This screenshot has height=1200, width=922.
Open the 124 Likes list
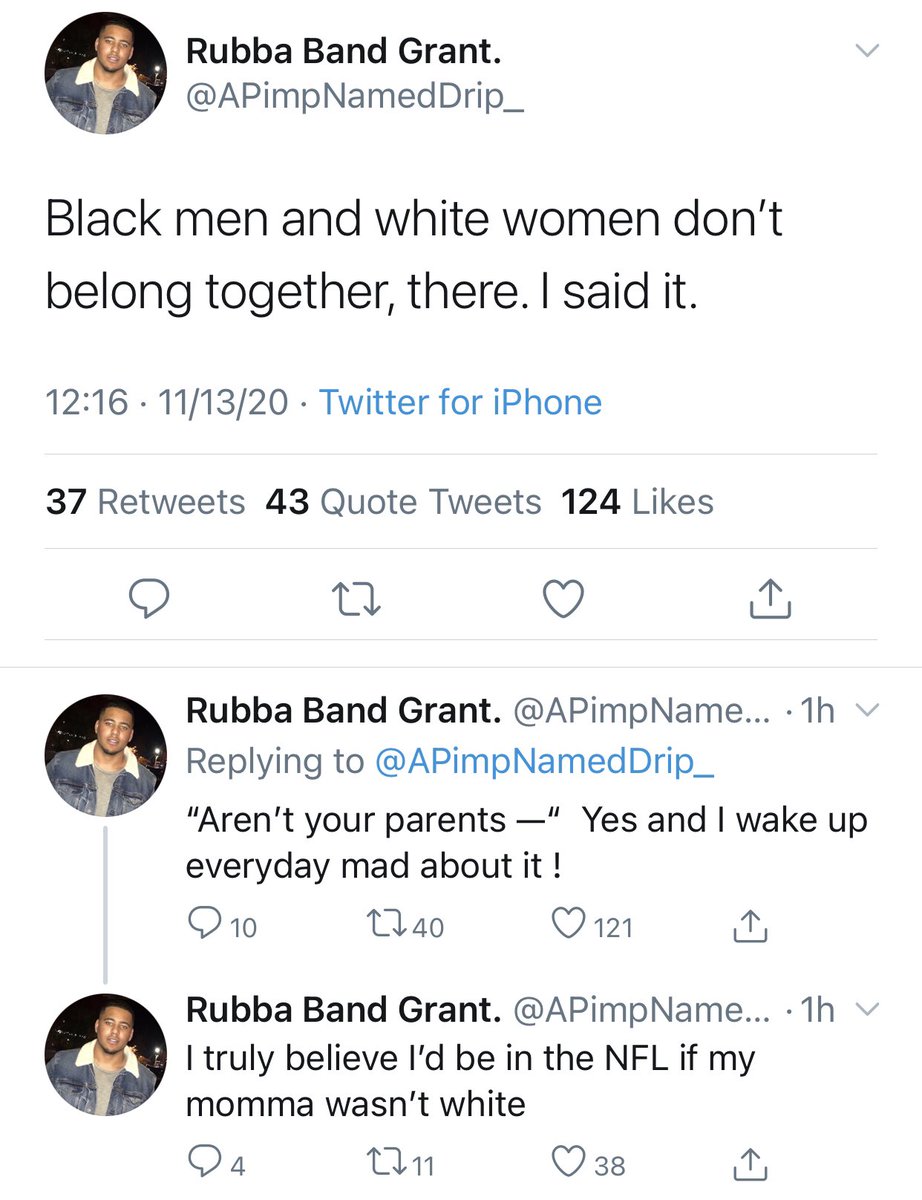click(638, 501)
